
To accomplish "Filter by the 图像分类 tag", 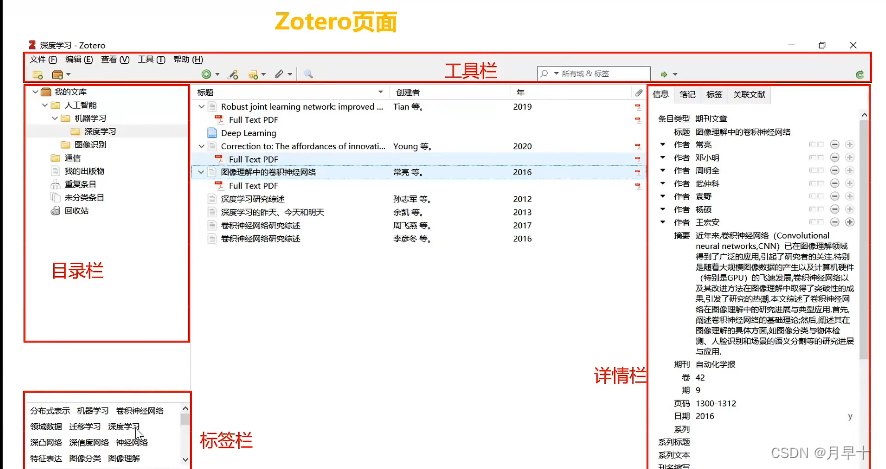I will 85,458.
